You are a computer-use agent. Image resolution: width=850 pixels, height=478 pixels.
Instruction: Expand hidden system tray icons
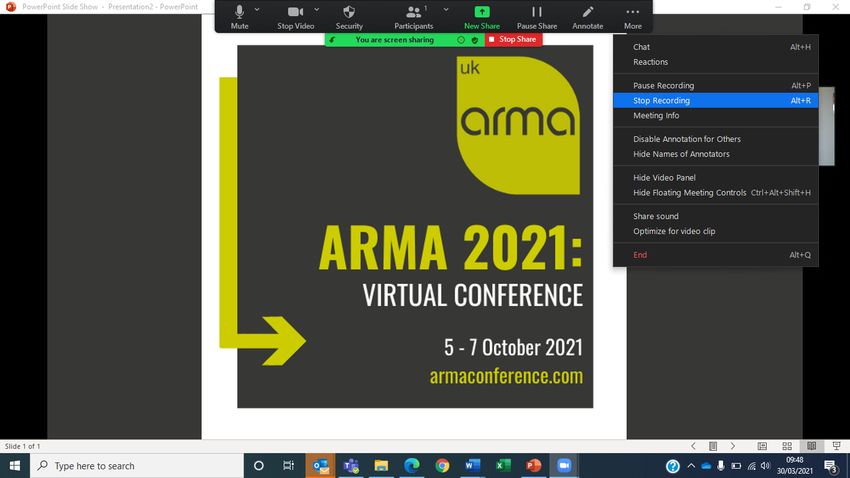[x=691, y=466]
